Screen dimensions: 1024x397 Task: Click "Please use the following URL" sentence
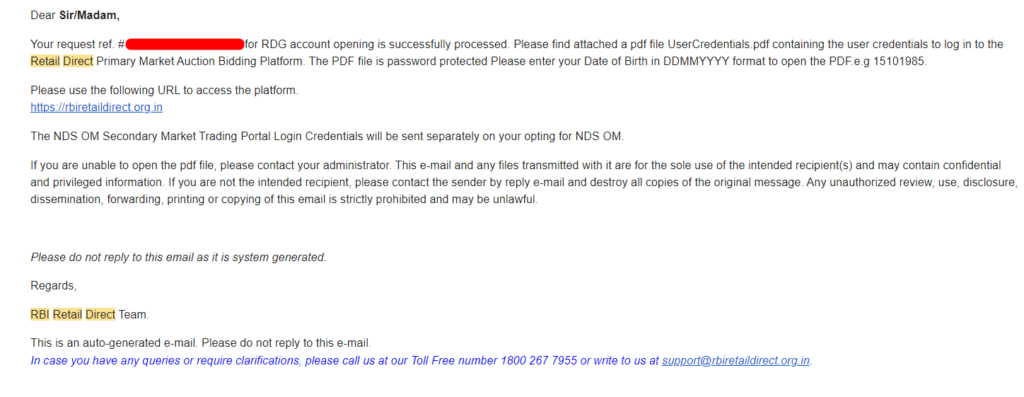(x=165, y=91)
